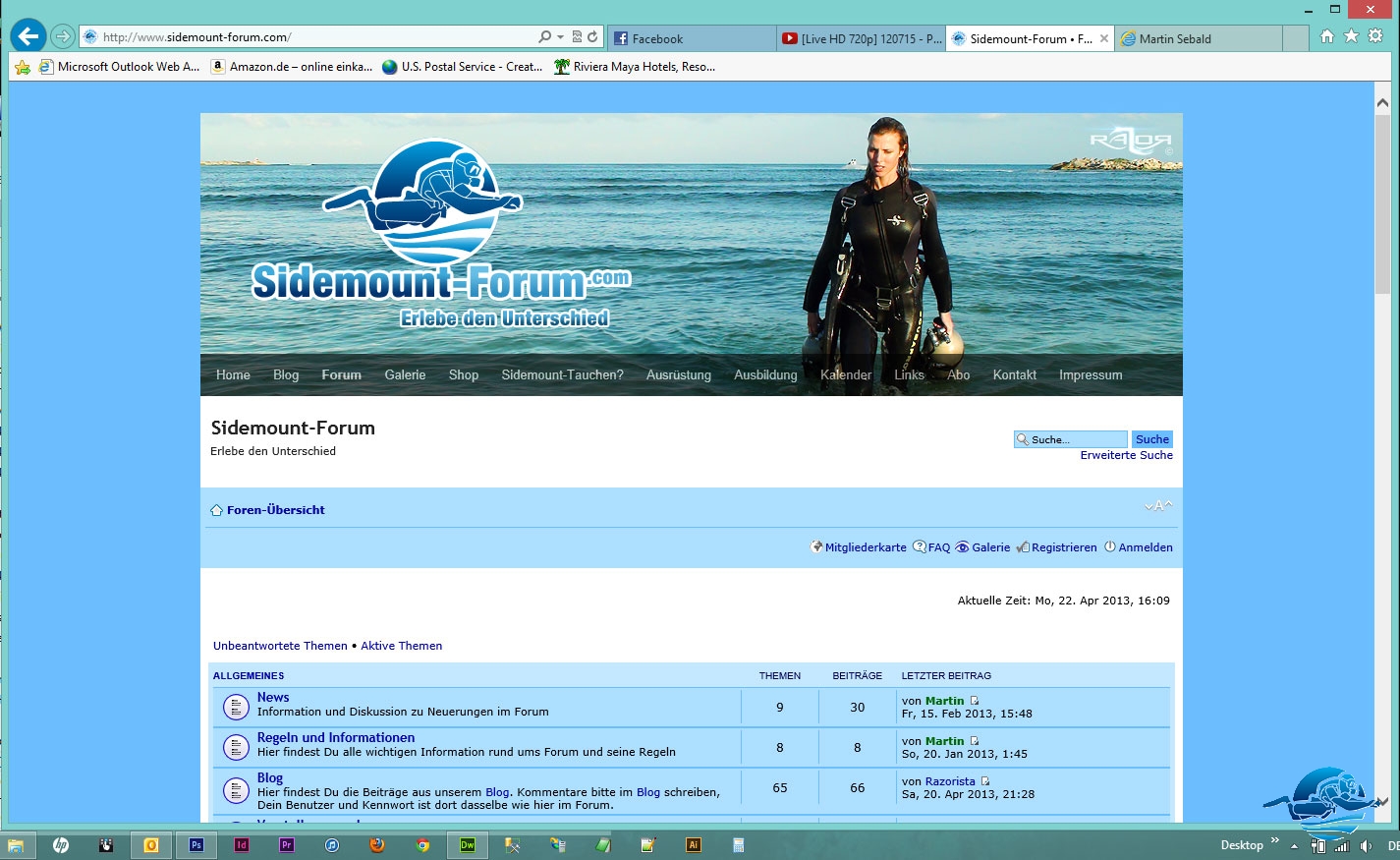Open the Registrieren link
This screenshot has width=1400, height=860.
coord(1063,547)
